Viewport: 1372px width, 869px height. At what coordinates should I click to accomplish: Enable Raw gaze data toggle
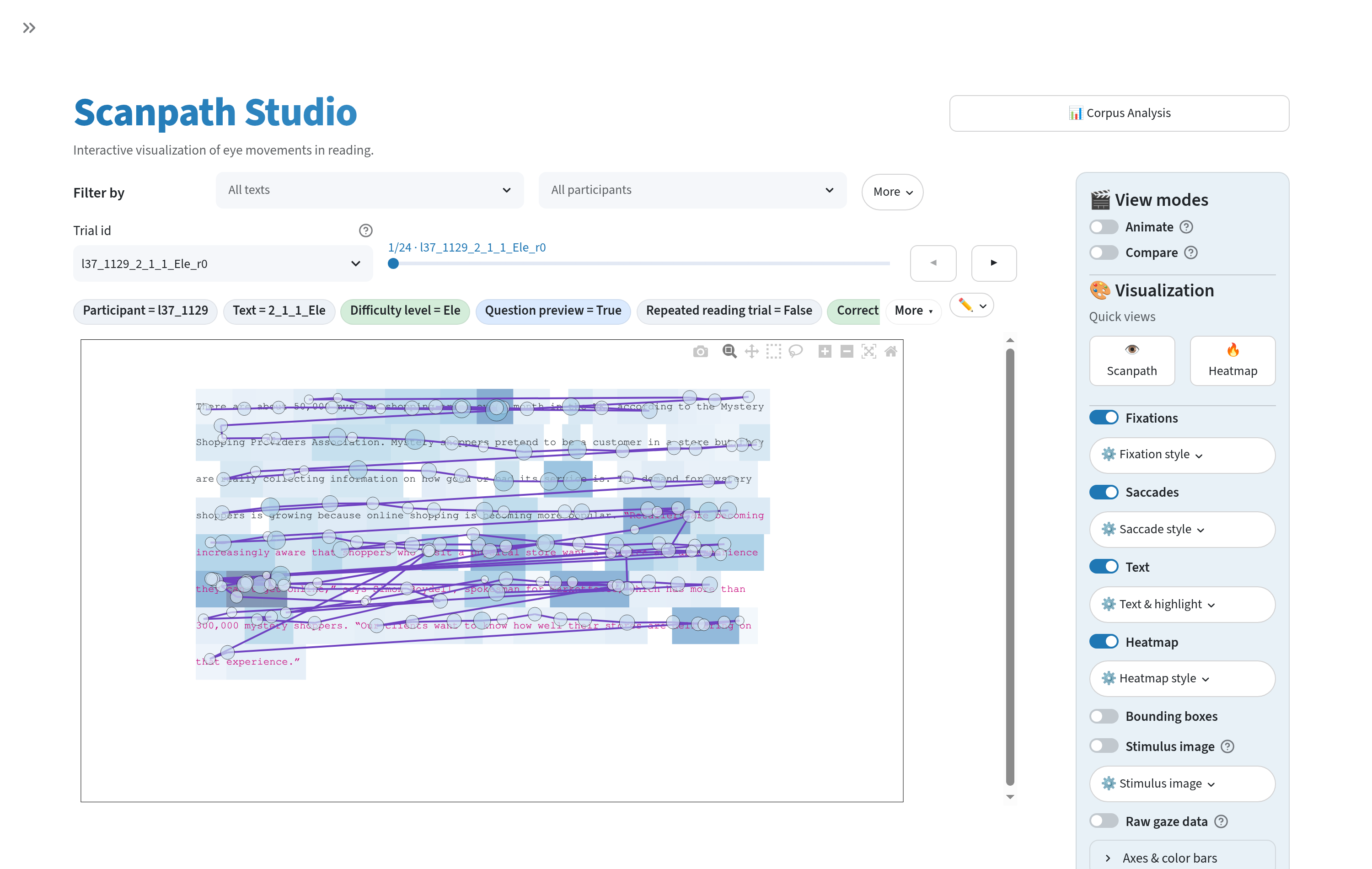point(1104,821)
